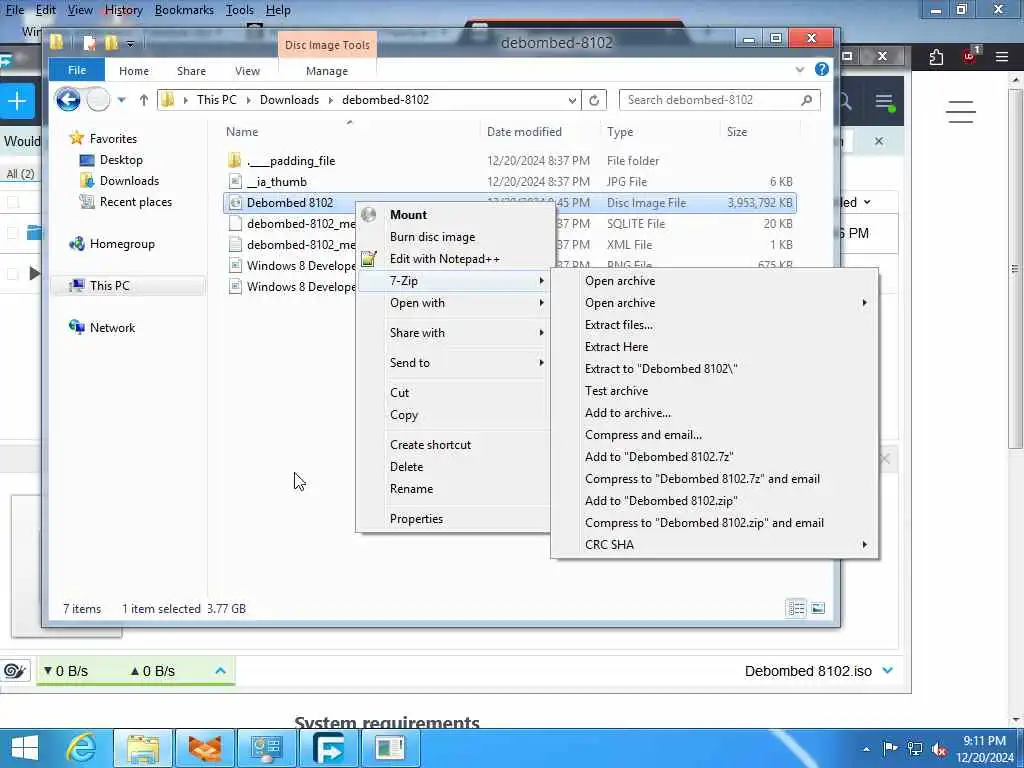Image resolution: width=1024 pixels, height=768 pixels.
Task: Sort by the Date modified column header
Action: (524, 132)
